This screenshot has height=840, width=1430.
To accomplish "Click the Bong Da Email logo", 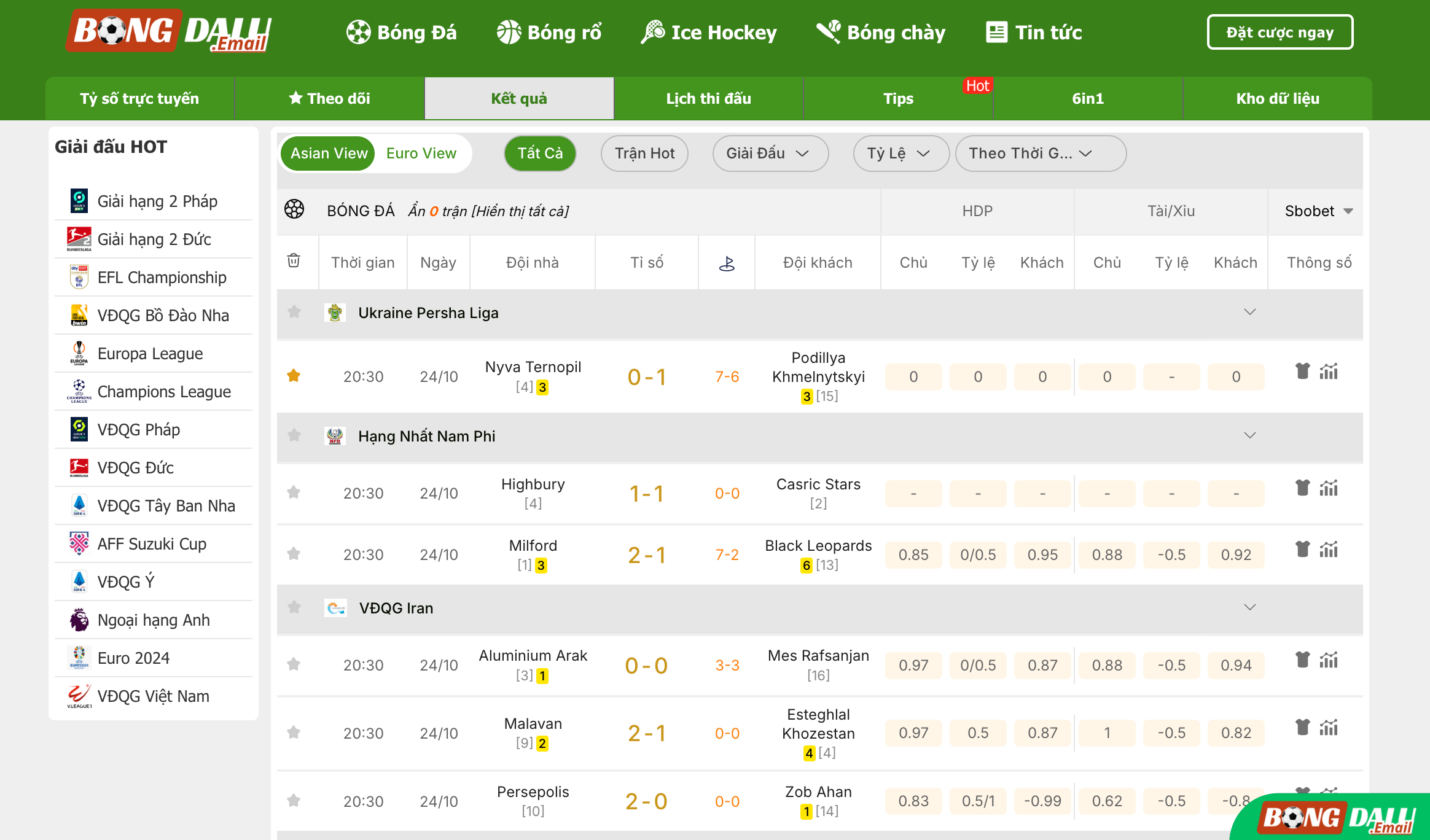I will click(170, 32).
